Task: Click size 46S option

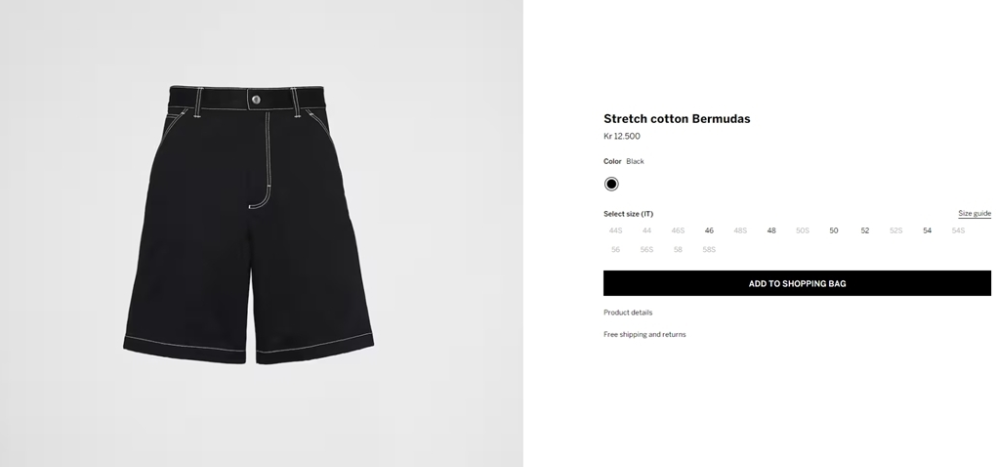Action: (x=678, y=231)
